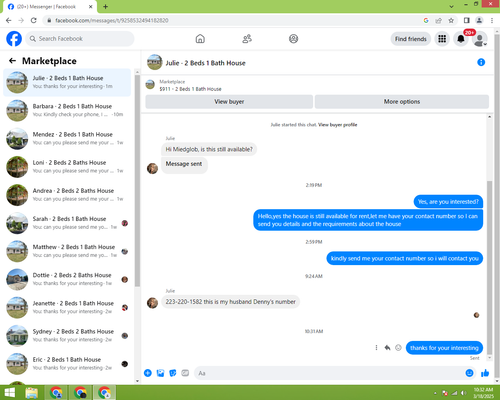The height and width of the screenshot is (400, 500).
Task: Click the More options button
Action: tap(402, 102)
